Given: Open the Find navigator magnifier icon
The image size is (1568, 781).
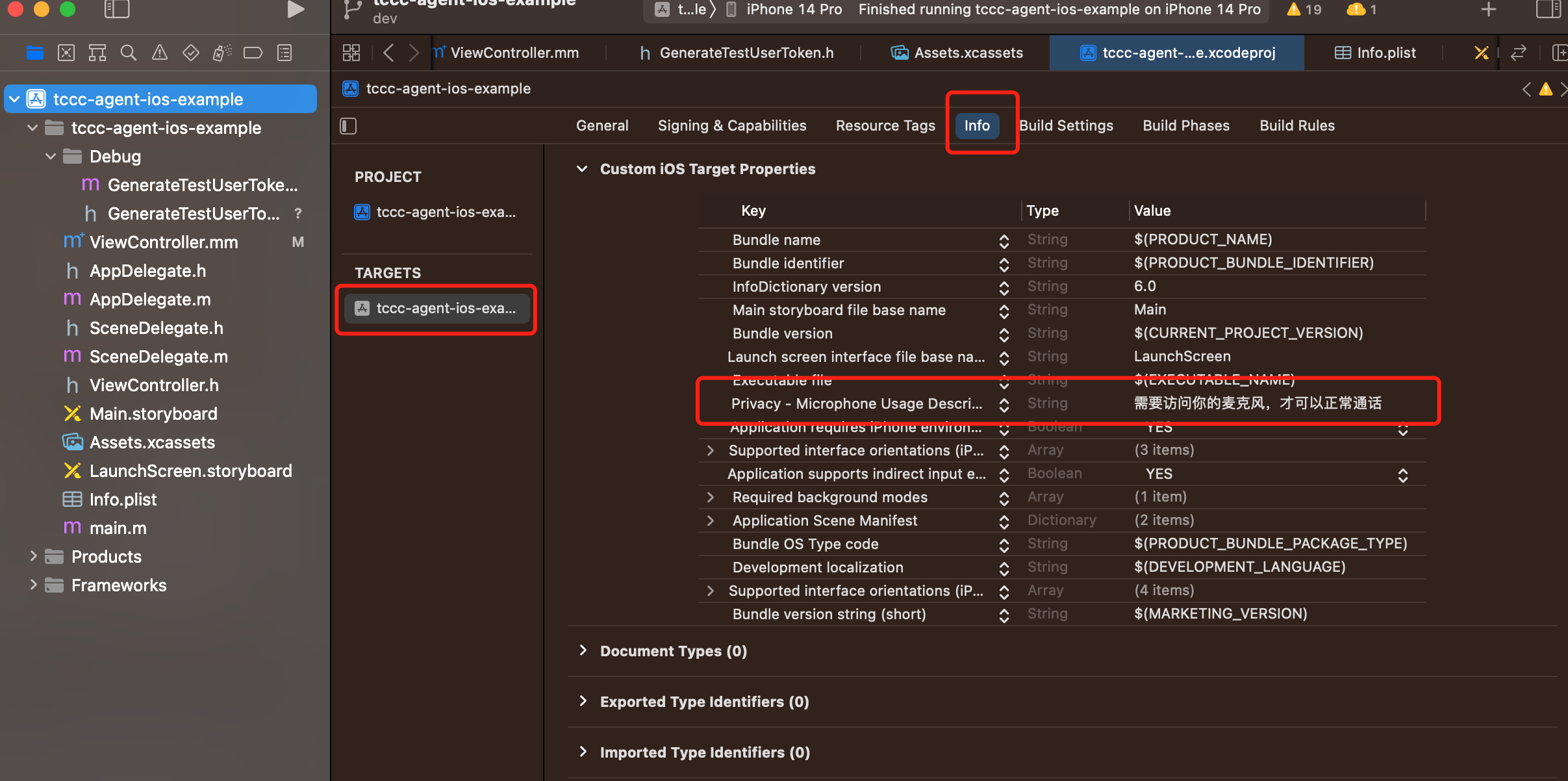Looking at the screenshot, I should click(x=129, y=53).
